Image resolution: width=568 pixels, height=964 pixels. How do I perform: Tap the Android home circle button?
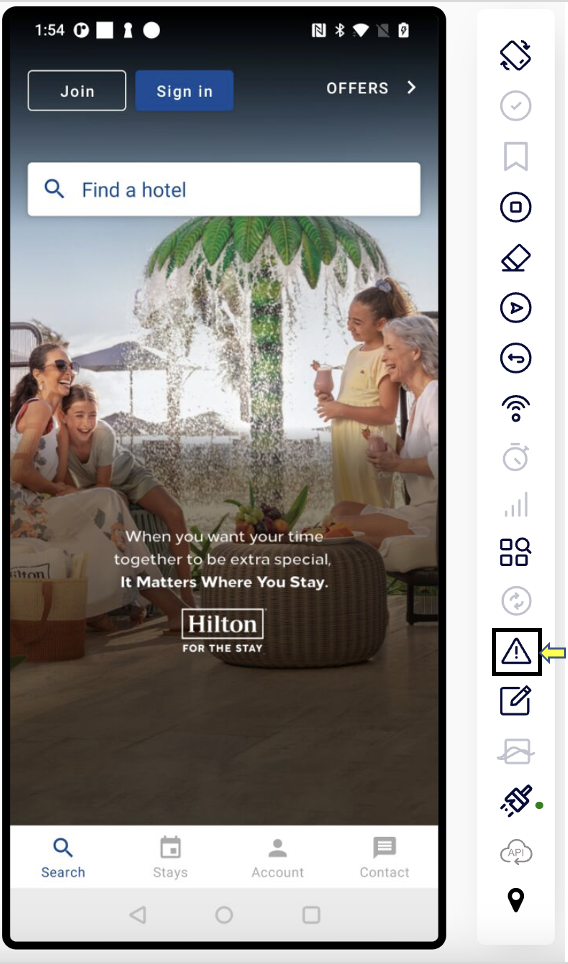point(224,915)
